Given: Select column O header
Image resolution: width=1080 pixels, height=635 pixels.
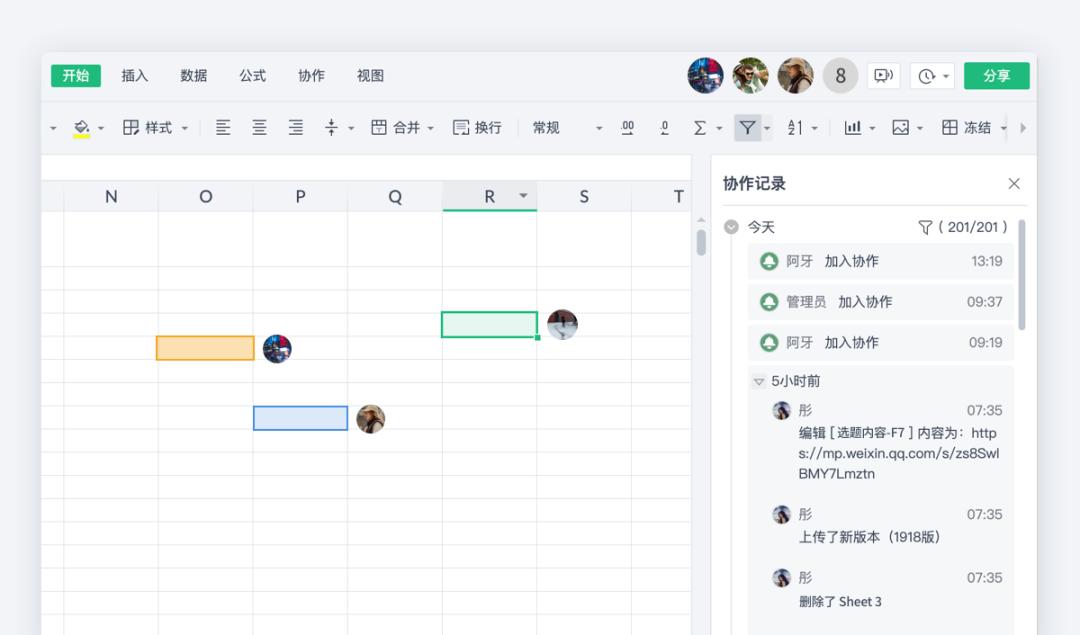Looking at the screenshot, I should pyautogui.click(x=205, y=197).
